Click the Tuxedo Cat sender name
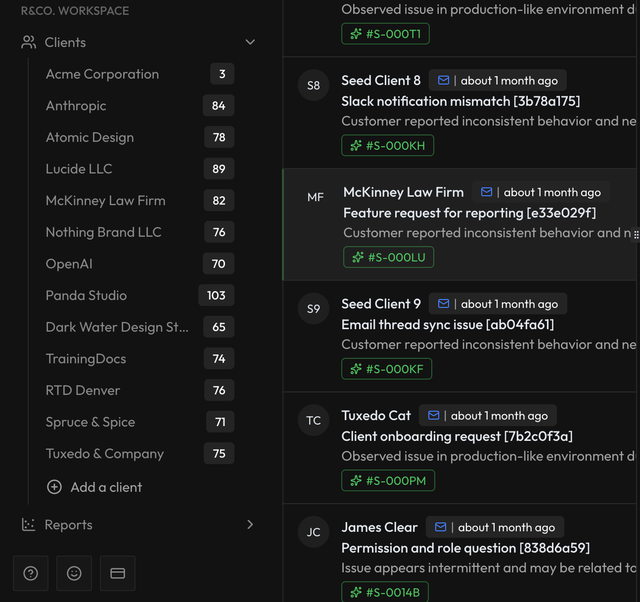 coord(376,415)
